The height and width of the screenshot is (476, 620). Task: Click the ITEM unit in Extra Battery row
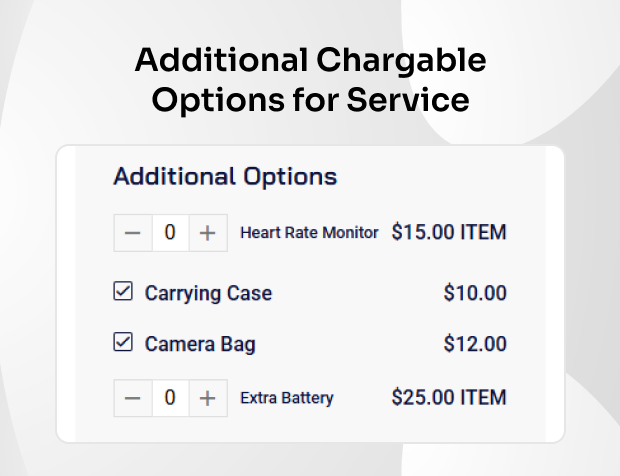tap(483, 398)
